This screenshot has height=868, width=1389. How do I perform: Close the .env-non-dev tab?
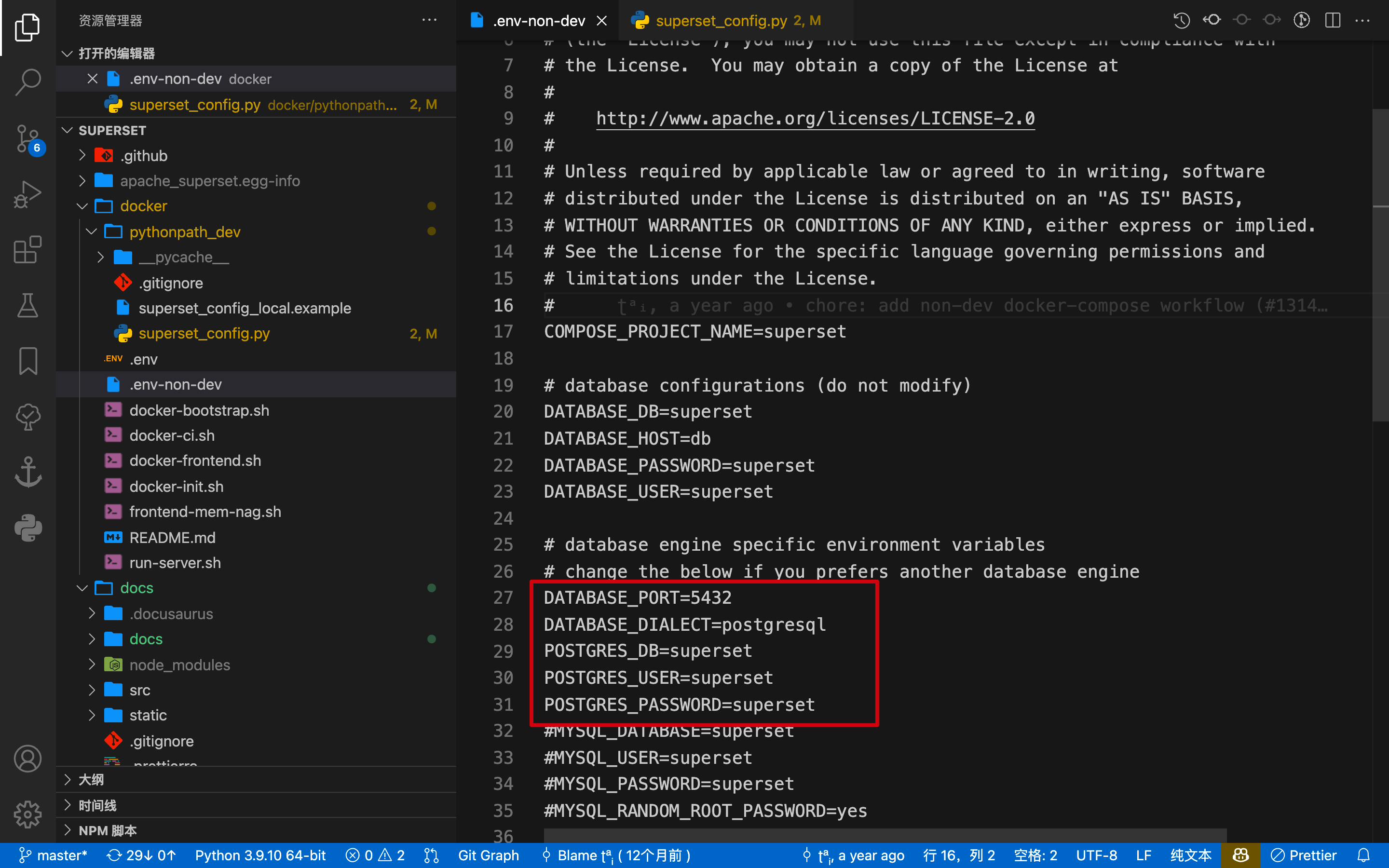pos(602,21)
